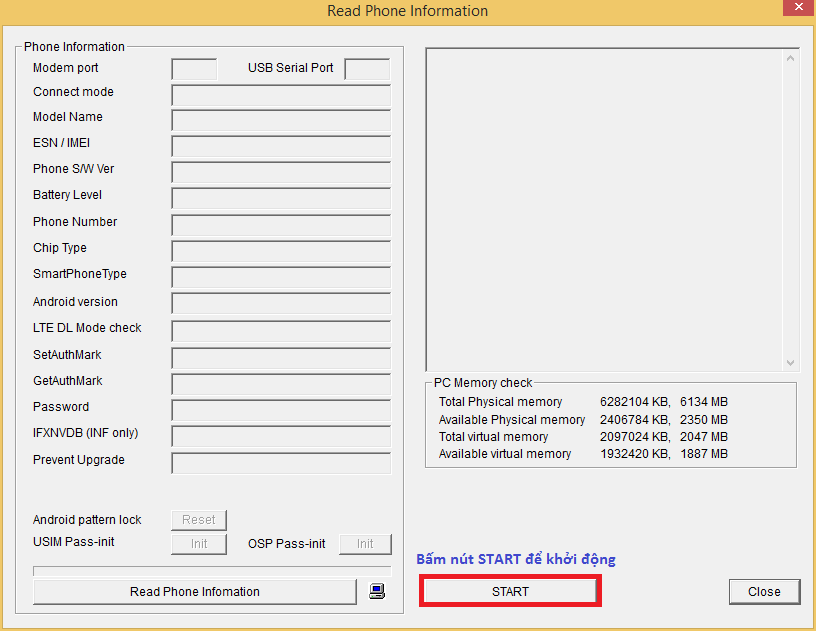Screen dimensions: 816x631
Task: Click the Password field
Action: click(281, 410)
